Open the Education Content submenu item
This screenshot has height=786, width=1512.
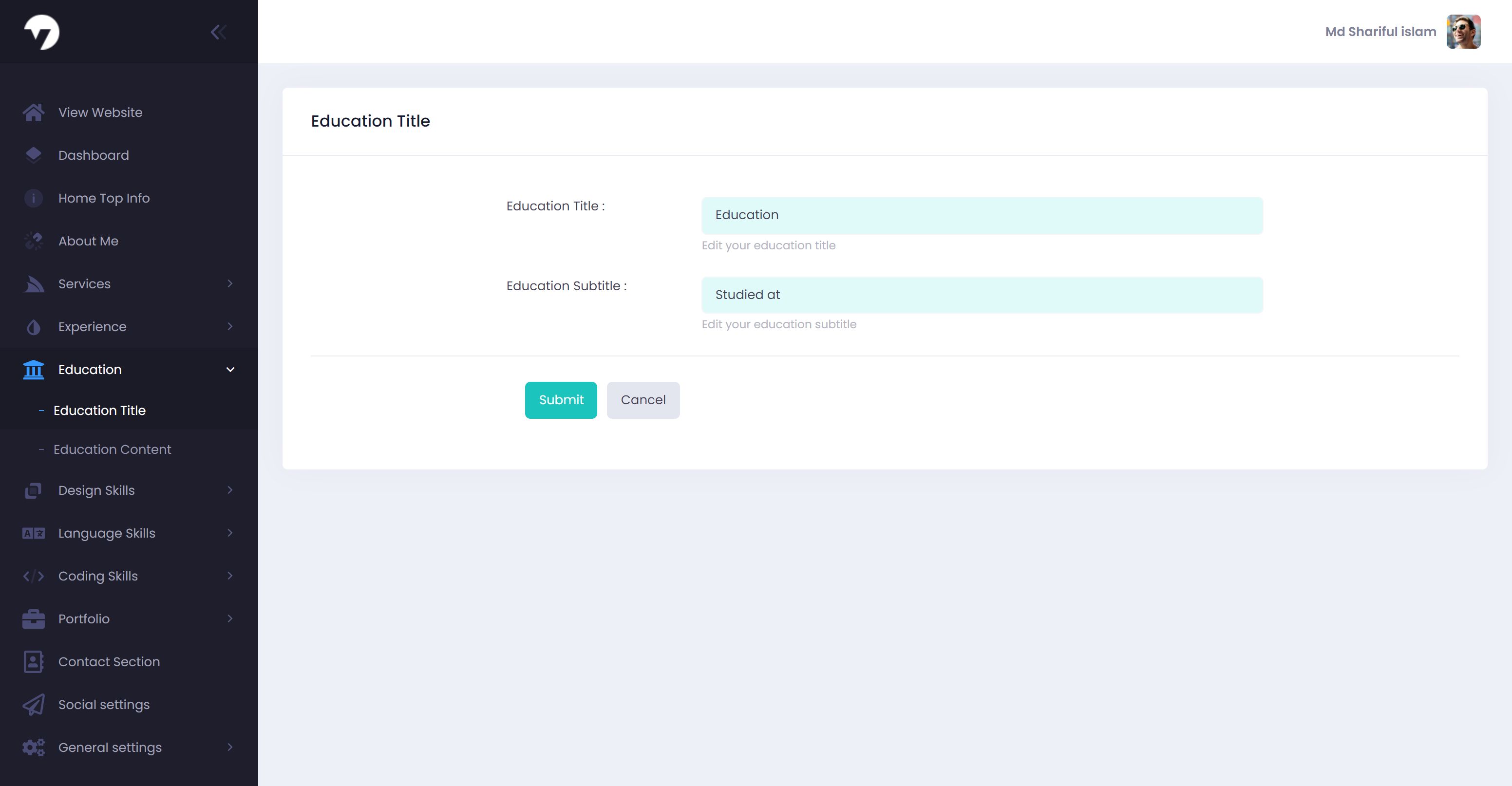112,449
